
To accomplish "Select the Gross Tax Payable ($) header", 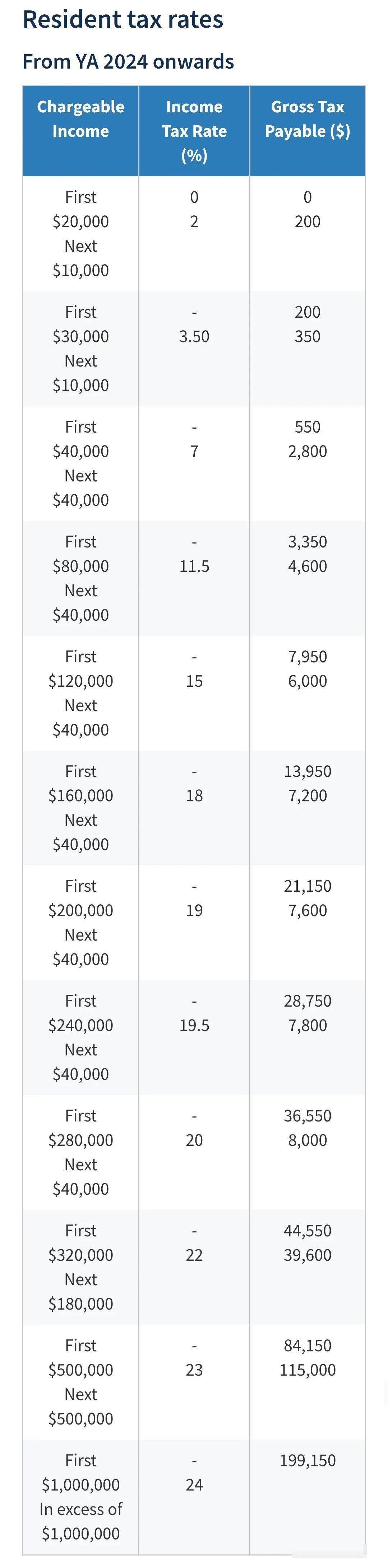I will click(308, 119).
